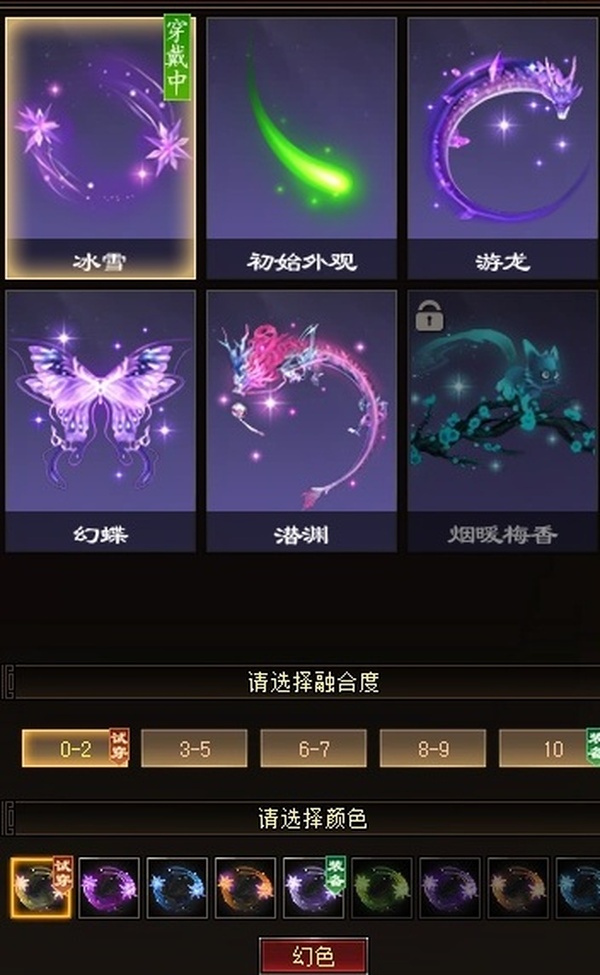Select the 游龙 dragon appearance
Screen dimensions: 600x975
(502, 148)
